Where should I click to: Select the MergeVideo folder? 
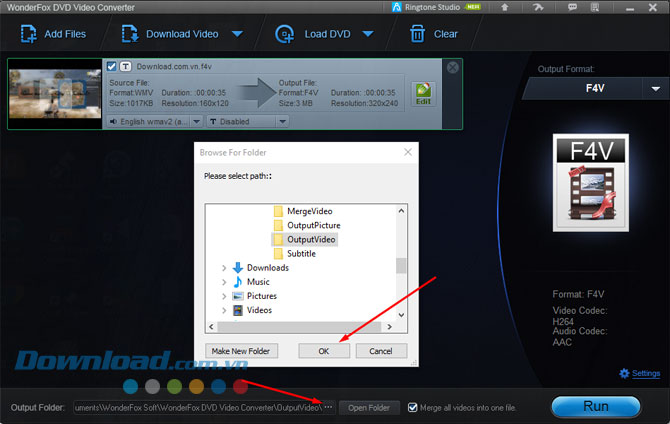[309, 211]
